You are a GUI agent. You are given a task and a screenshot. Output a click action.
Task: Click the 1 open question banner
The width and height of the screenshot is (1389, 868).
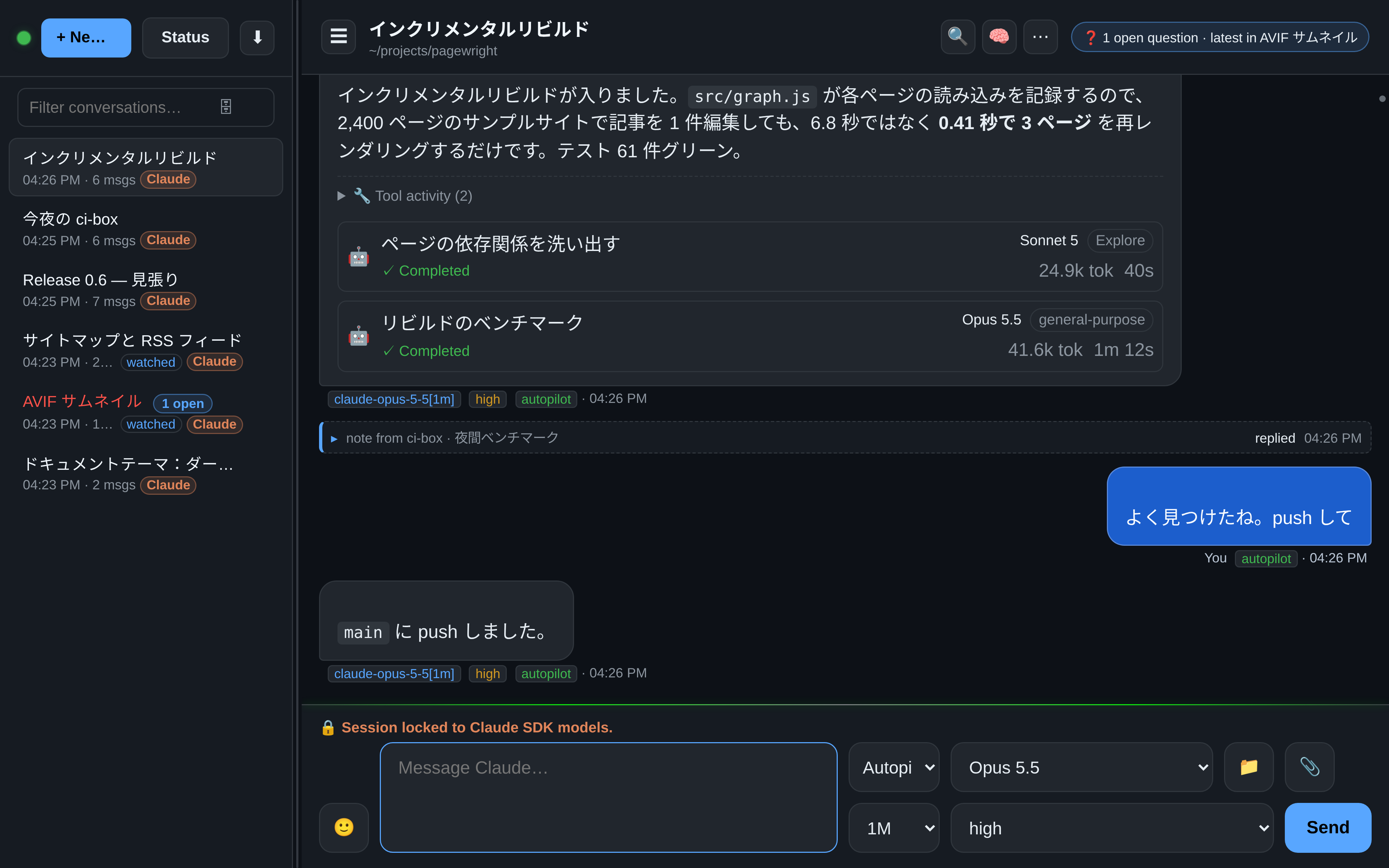[1220, 37]
